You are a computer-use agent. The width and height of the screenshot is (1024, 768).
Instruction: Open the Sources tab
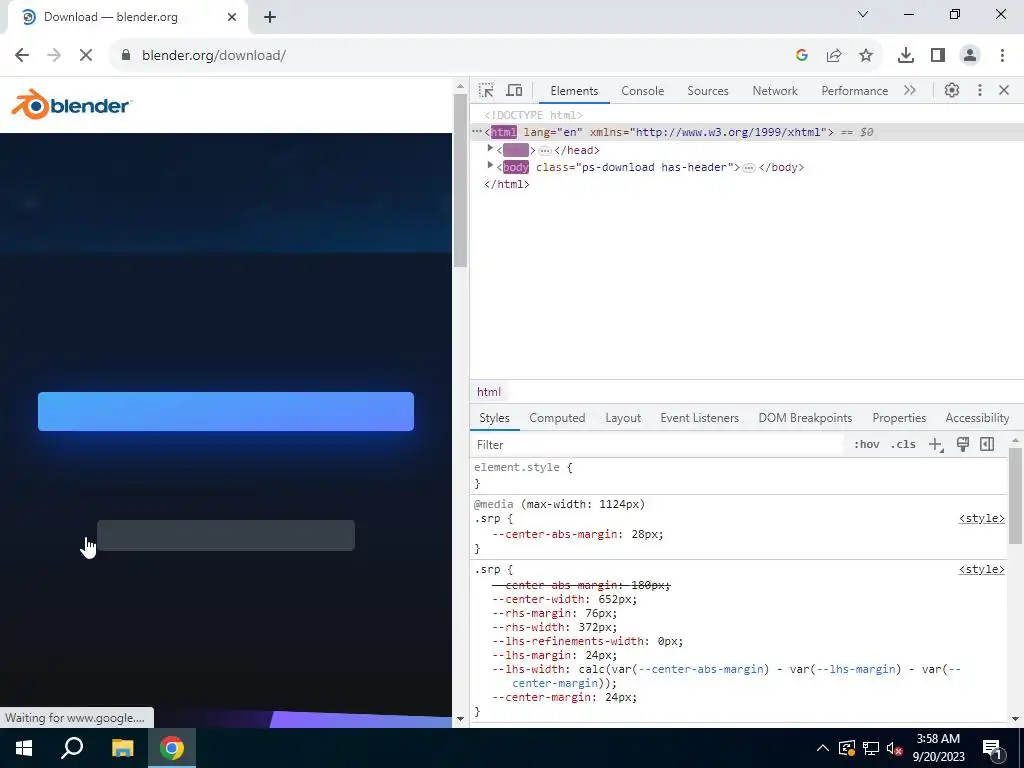coord(708,91)
